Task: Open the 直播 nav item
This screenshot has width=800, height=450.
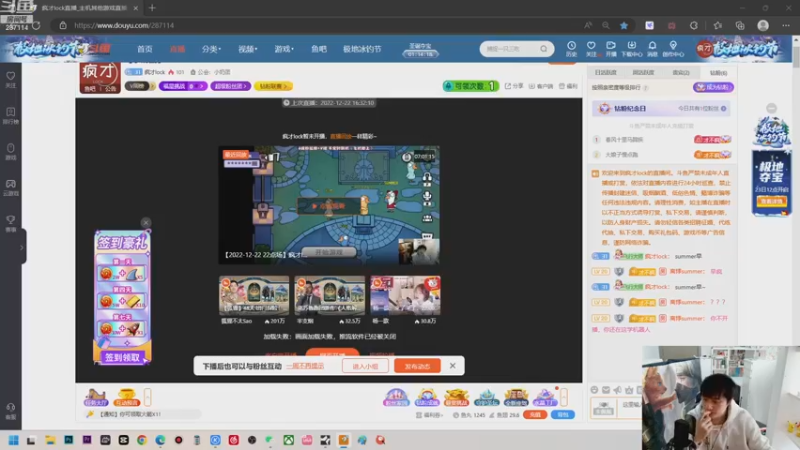Action: click(177, 49)
